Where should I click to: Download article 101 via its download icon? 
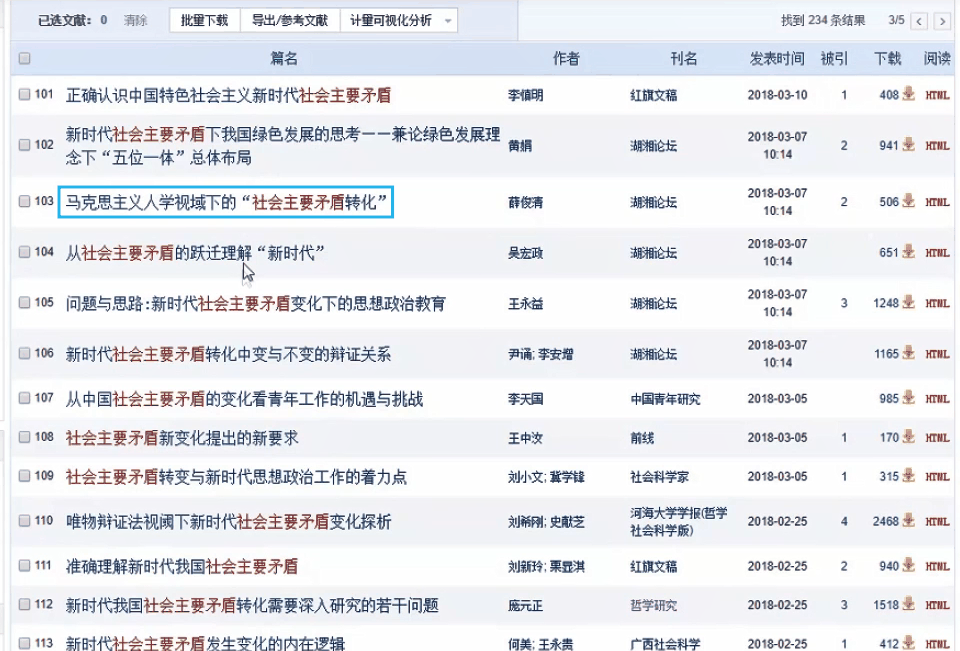909,94
